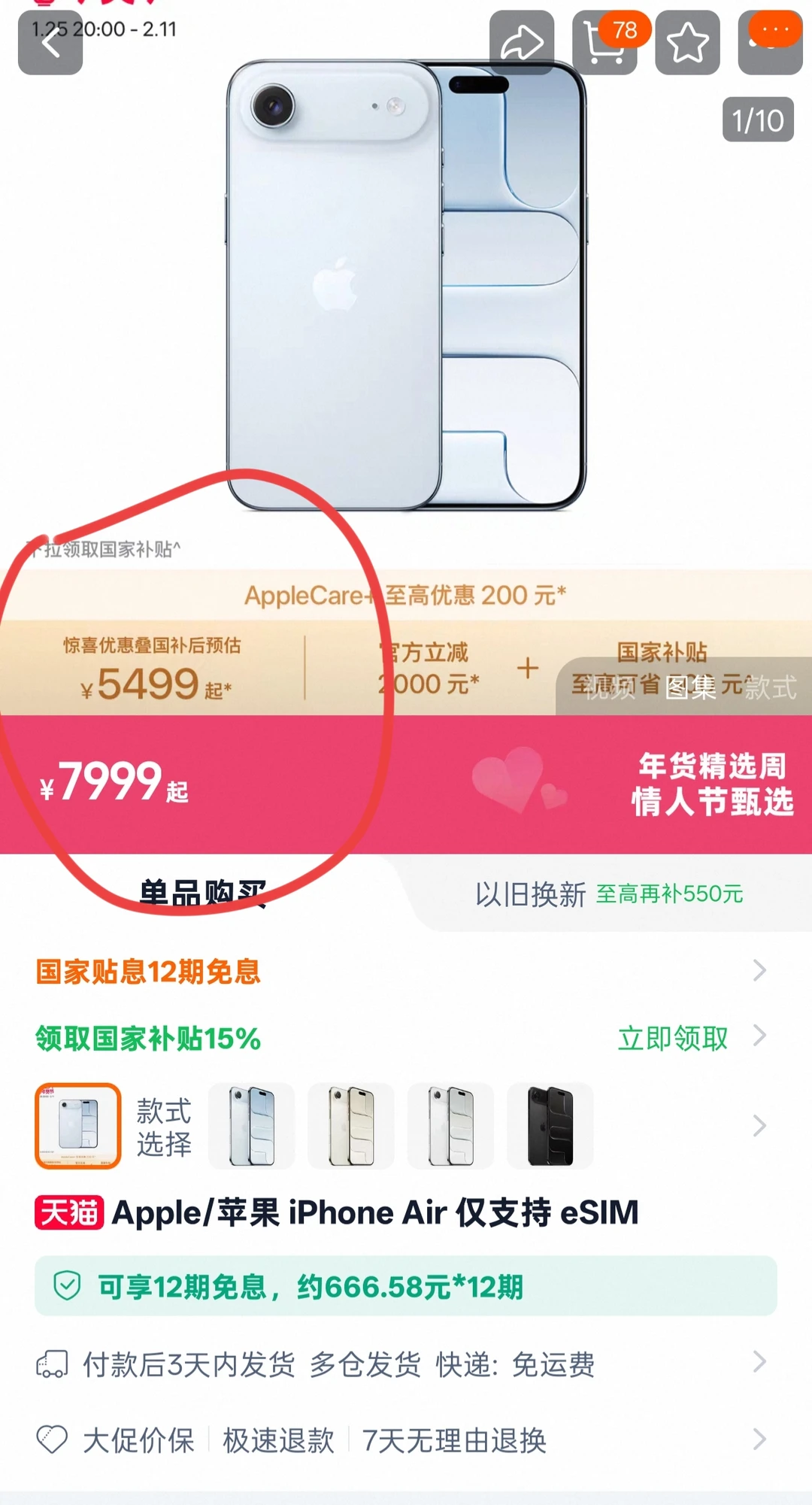Open the share arrow icon

522,43
